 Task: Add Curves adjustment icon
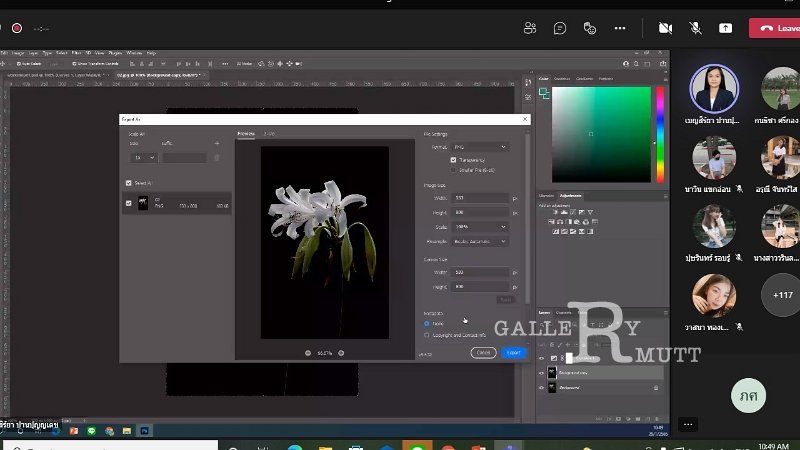pyautogui.click(x=572, y=212)
